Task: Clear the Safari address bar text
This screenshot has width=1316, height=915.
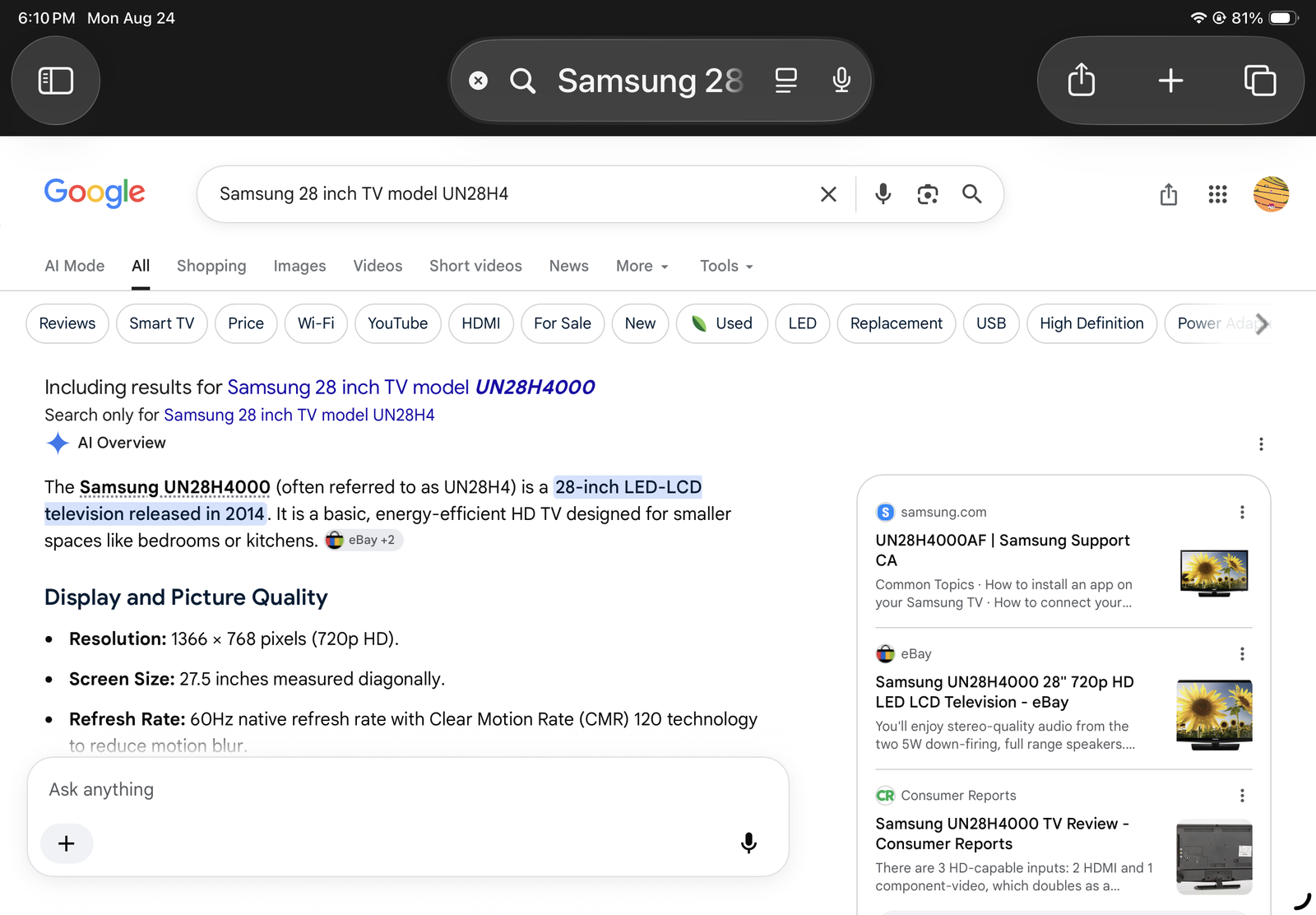Action: (478, 81)
